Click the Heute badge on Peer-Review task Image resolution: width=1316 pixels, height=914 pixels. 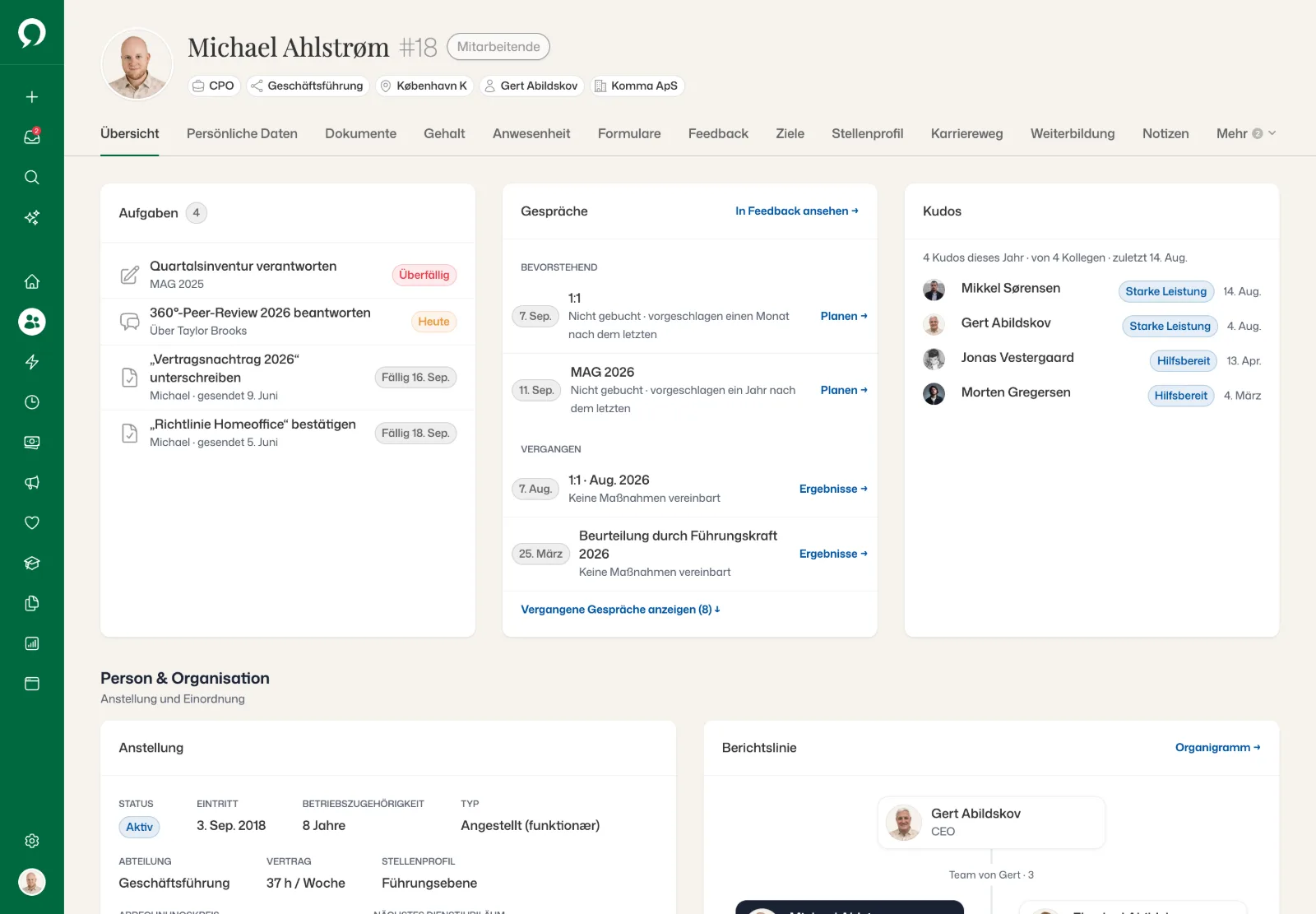click(433, 322)
